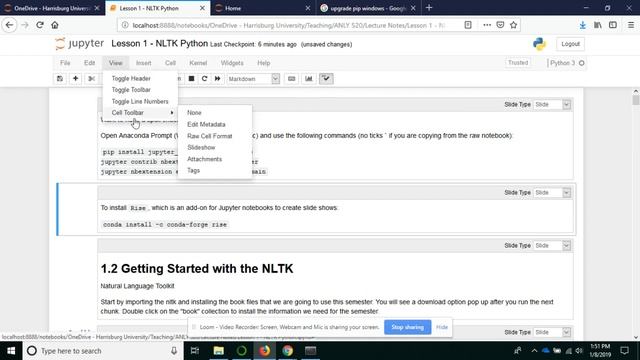Image resolution: width=640 pixels, height=360 pixels.
Task: Open Firefox library icon
Action: pos(598,25)
